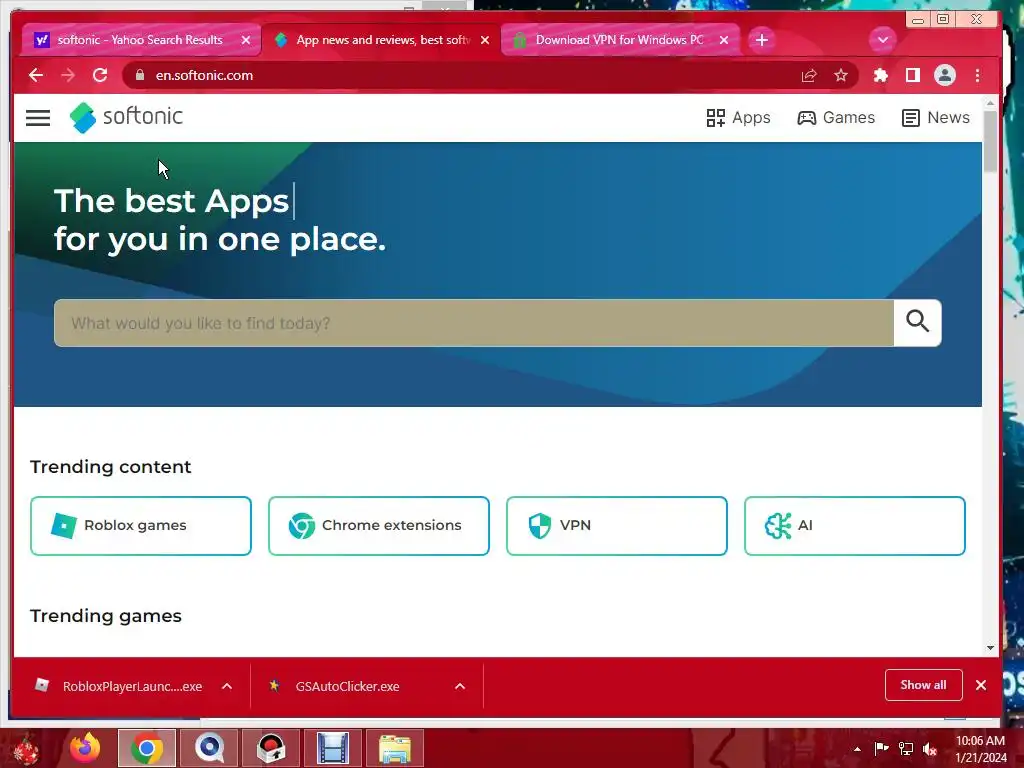Image resolution: width=1024 pixels, height=768 pixels.
Task: Click the magnifying glass search button
Action: coord(918,322)
